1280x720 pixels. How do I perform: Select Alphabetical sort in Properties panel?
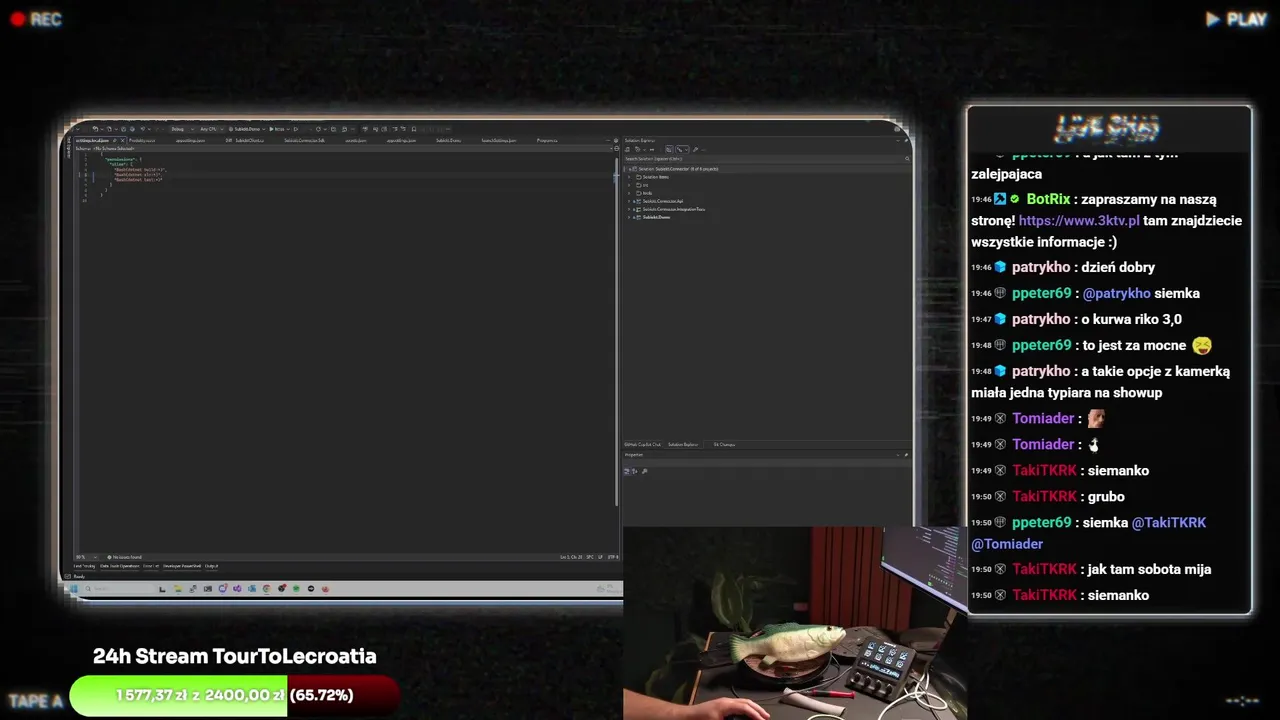635,471
